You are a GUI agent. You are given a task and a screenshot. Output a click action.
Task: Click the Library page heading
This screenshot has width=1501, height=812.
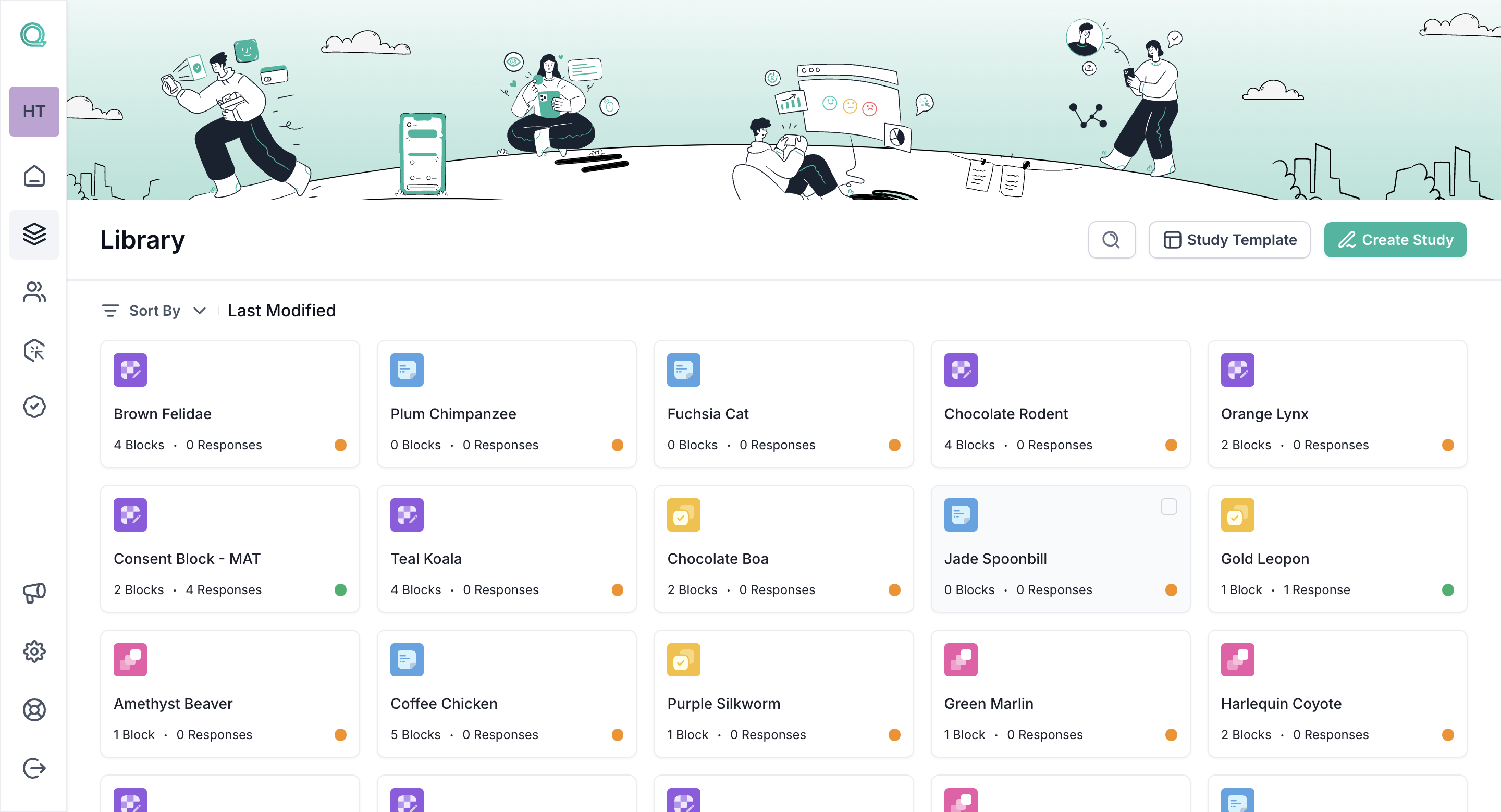[x=142, y=239]
